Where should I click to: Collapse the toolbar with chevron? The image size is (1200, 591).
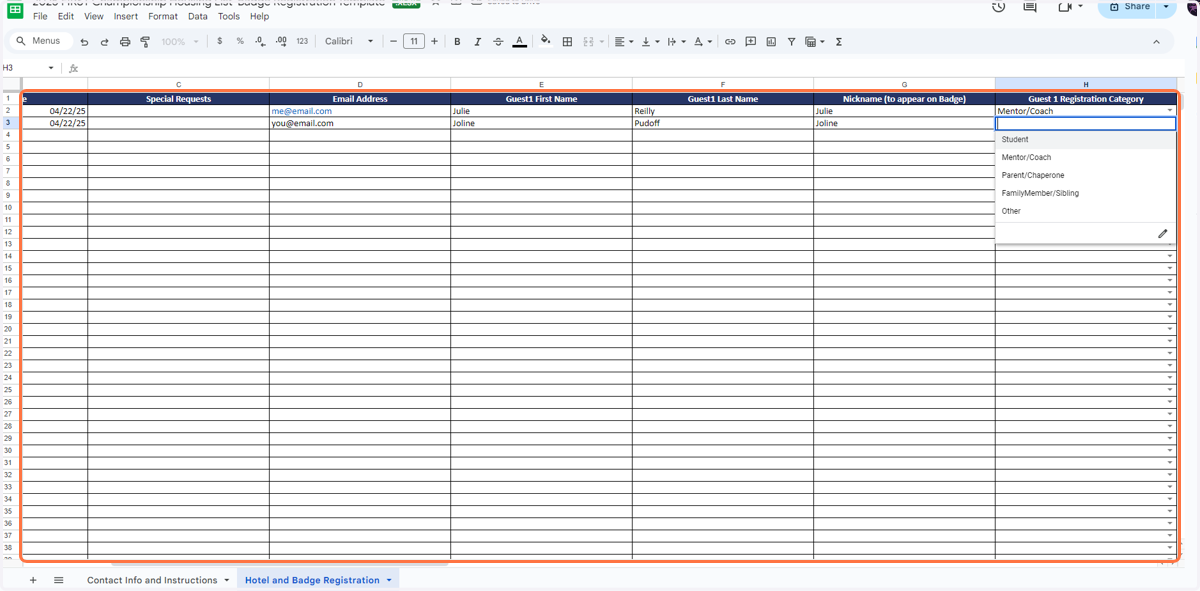click(x=1157, y=42)
